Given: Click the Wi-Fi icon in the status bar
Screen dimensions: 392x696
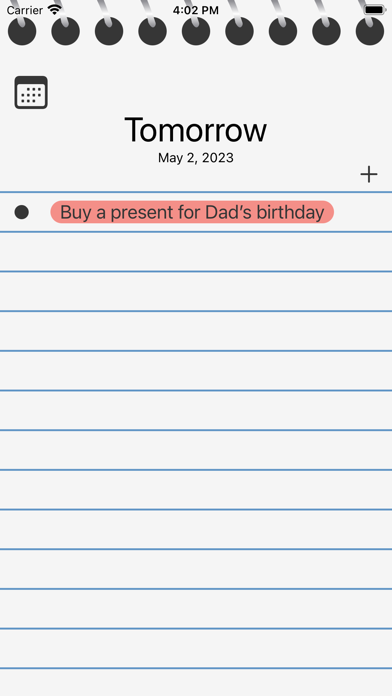Looking at the screenshot, I should [x=55, y=10].
